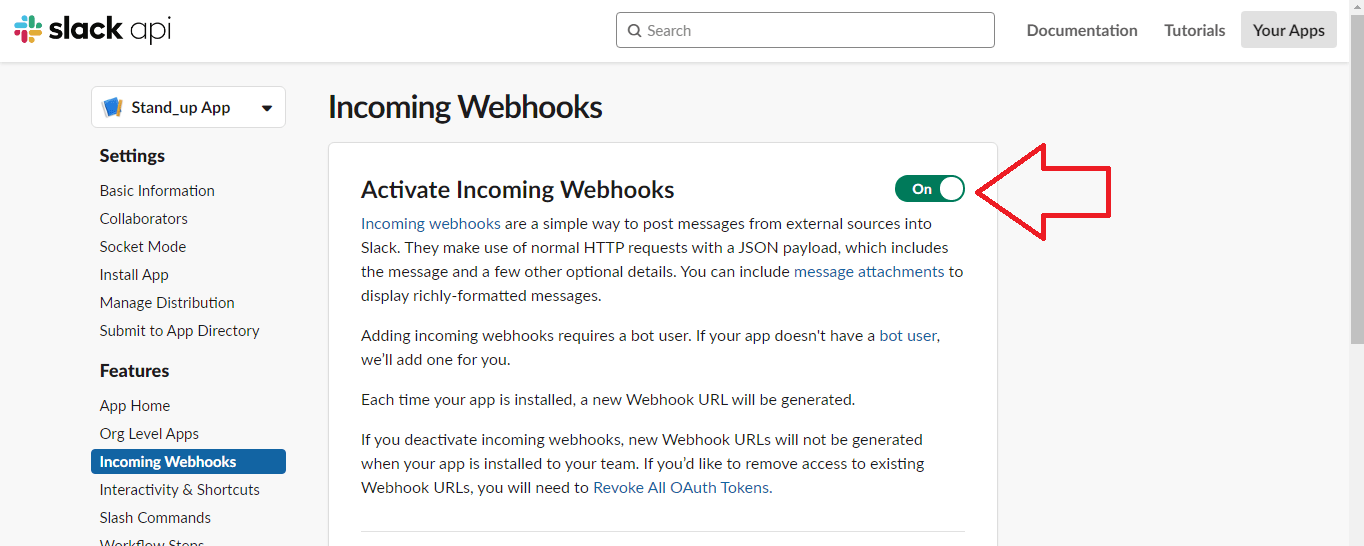Image resolution: width=1364 pixels, height=546 pixels.
Task: Open the message attachments link
Action: (x=868, y=271)
